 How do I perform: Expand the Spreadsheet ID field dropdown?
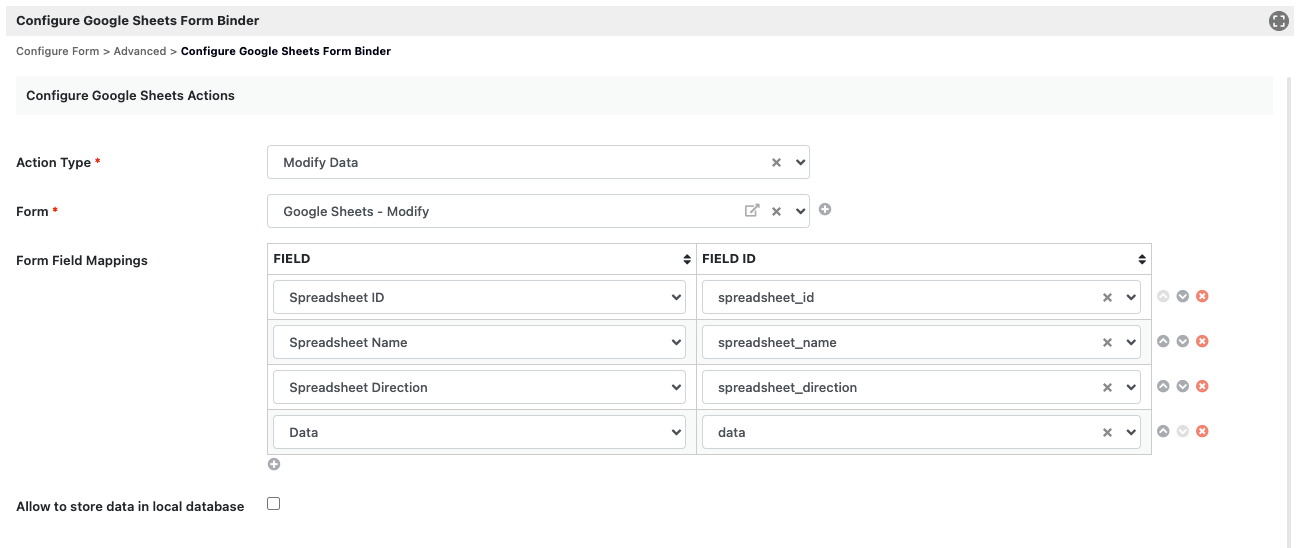[x=676, y=297]
